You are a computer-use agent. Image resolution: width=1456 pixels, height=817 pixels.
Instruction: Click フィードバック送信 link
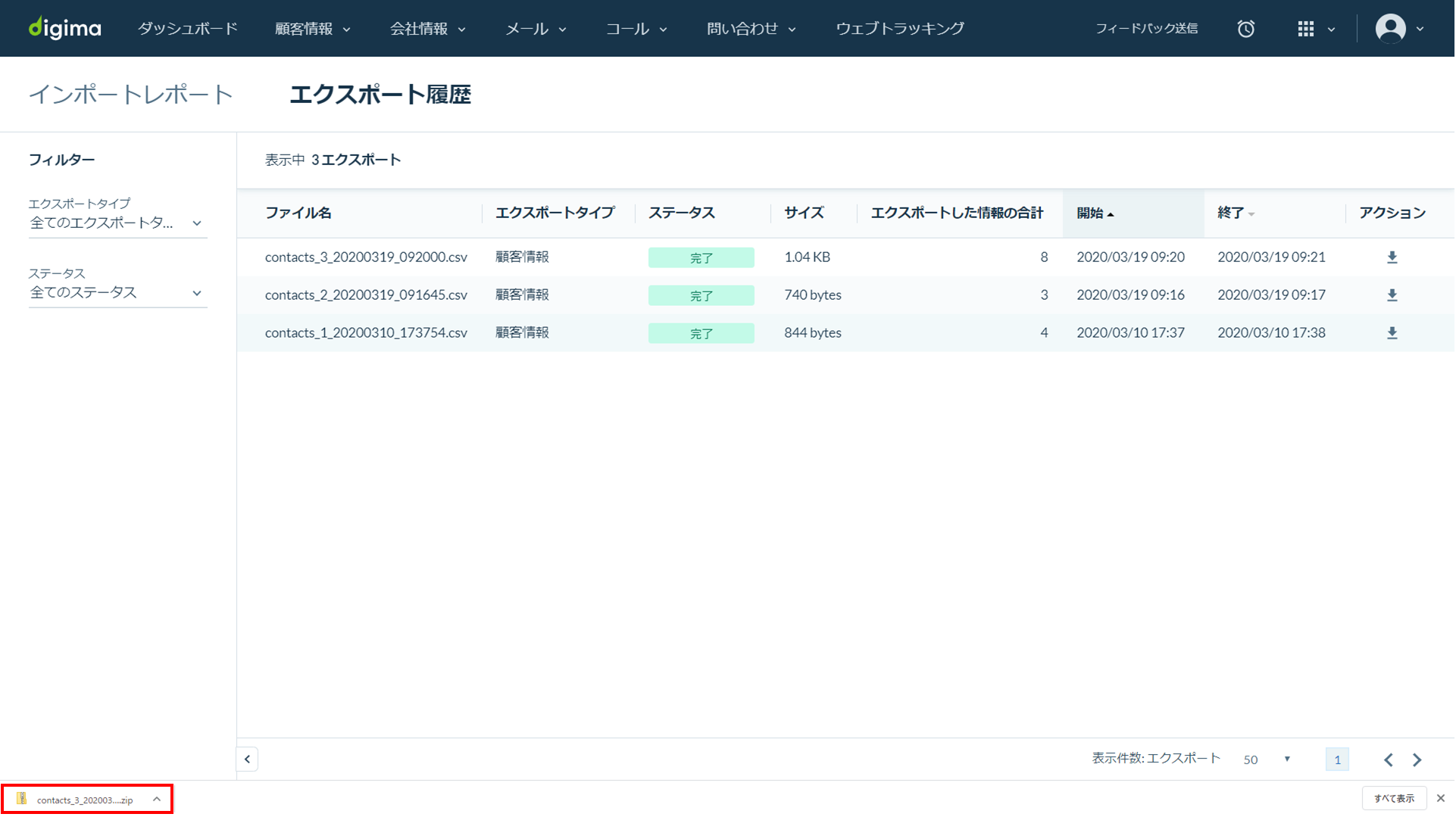pyautogui.click(x=1146, y=29)
